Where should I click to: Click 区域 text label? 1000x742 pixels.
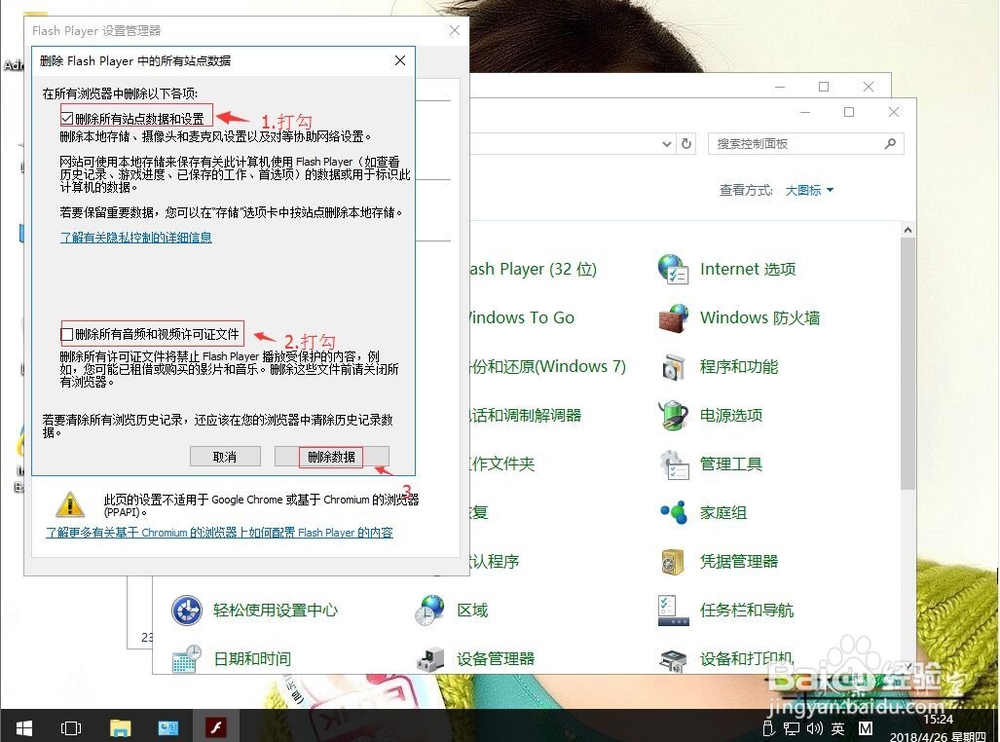472,611
